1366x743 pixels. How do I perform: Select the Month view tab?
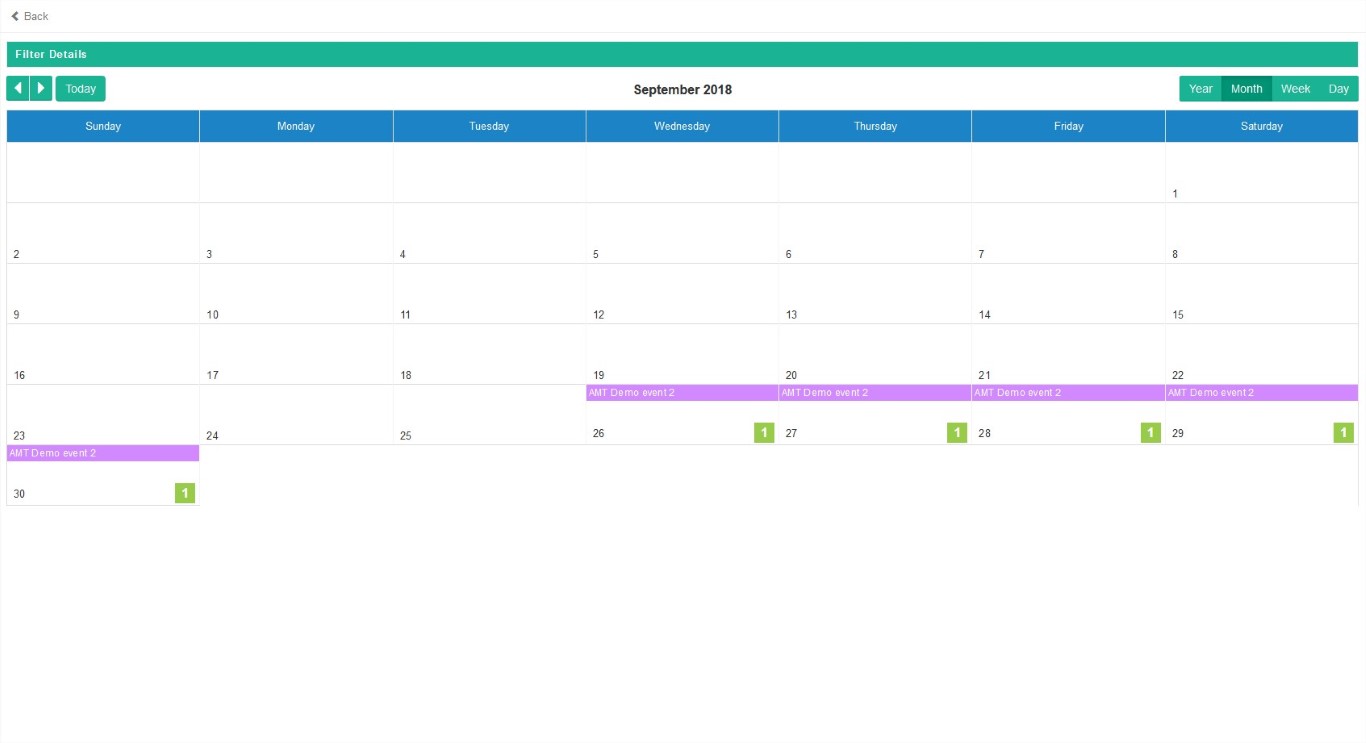1246,89
